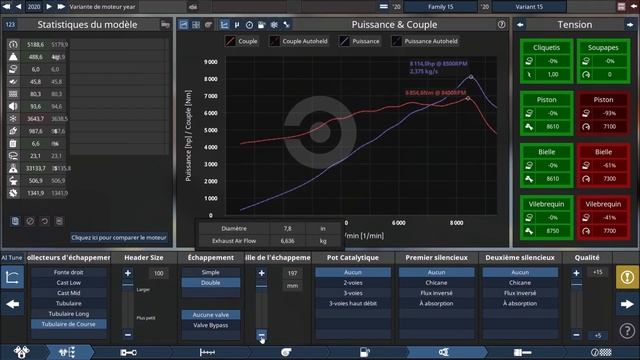
Task: Click the 123 statistics mode icon
Action: [x=10, y=24]
